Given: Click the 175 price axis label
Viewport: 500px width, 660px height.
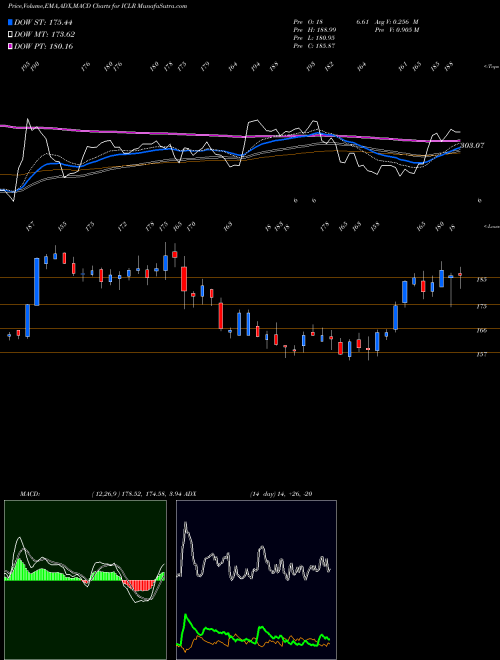Looking at the screenshot, I should (x=481, y=306).
